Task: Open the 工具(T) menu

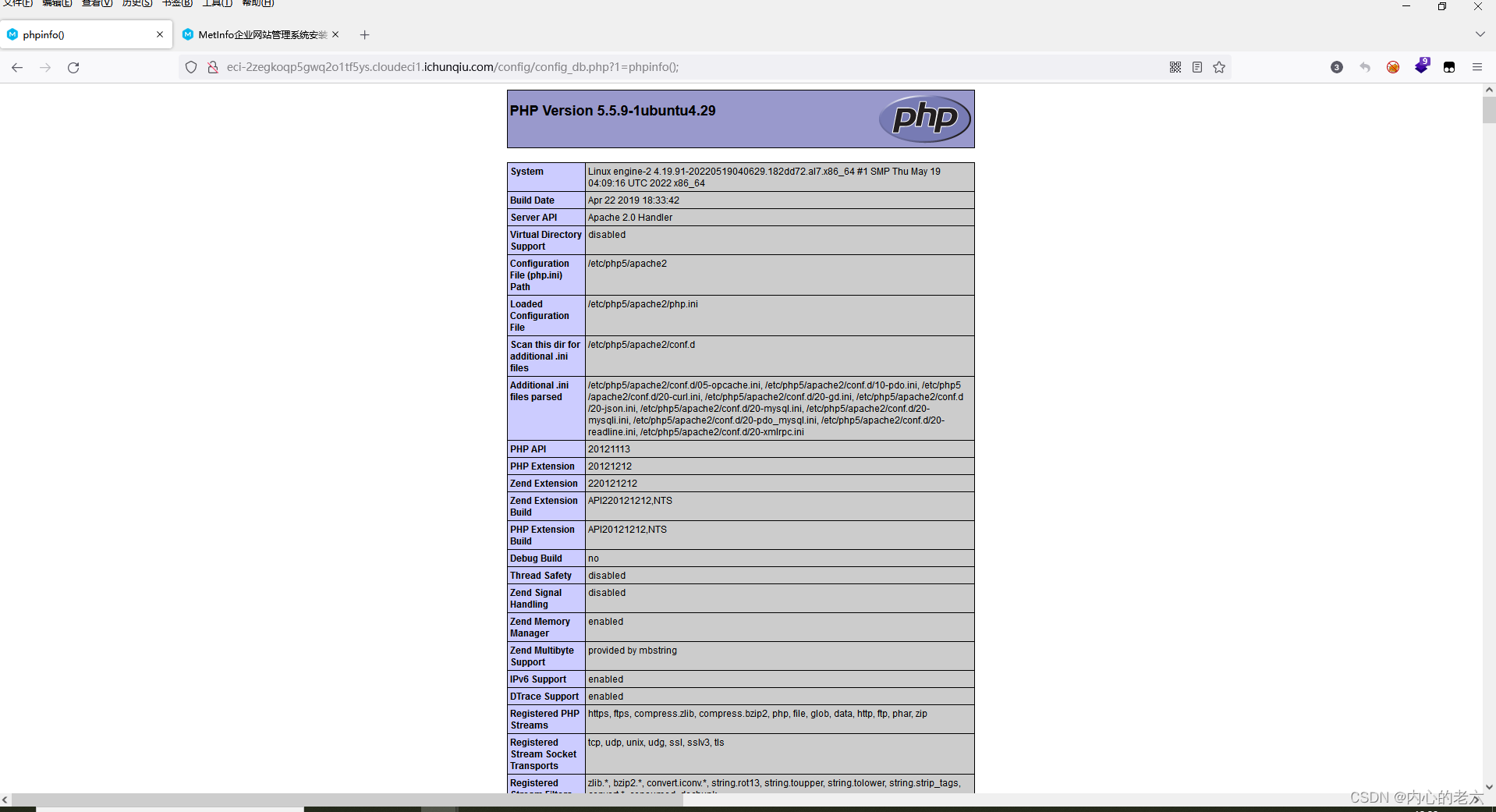Action: [x=217, y=3]
